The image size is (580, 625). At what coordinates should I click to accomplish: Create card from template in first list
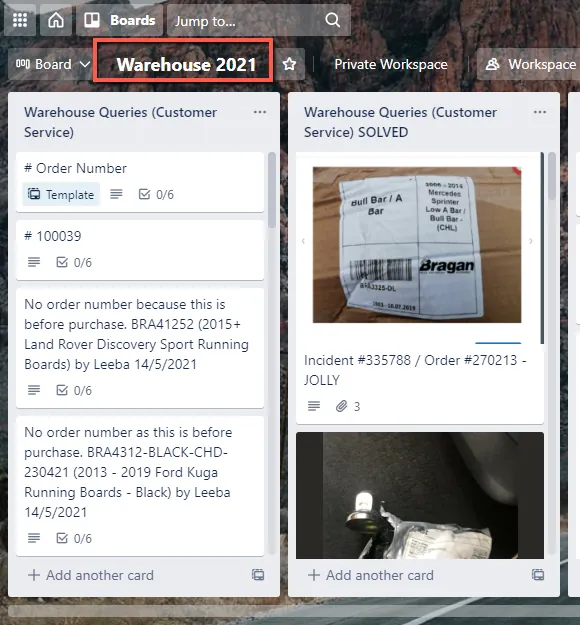[x=258, y=575]
